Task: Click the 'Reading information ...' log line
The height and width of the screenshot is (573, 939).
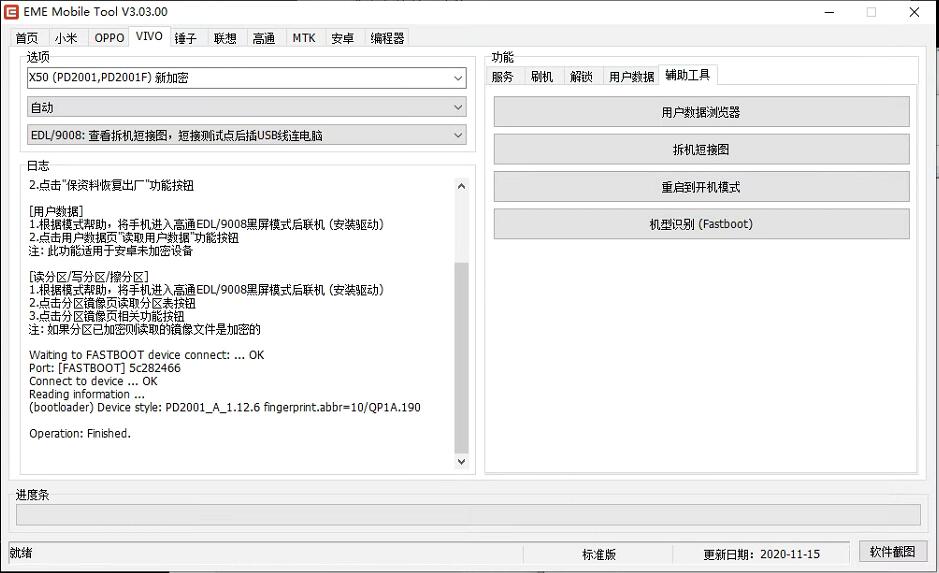Action: point(87,395)
